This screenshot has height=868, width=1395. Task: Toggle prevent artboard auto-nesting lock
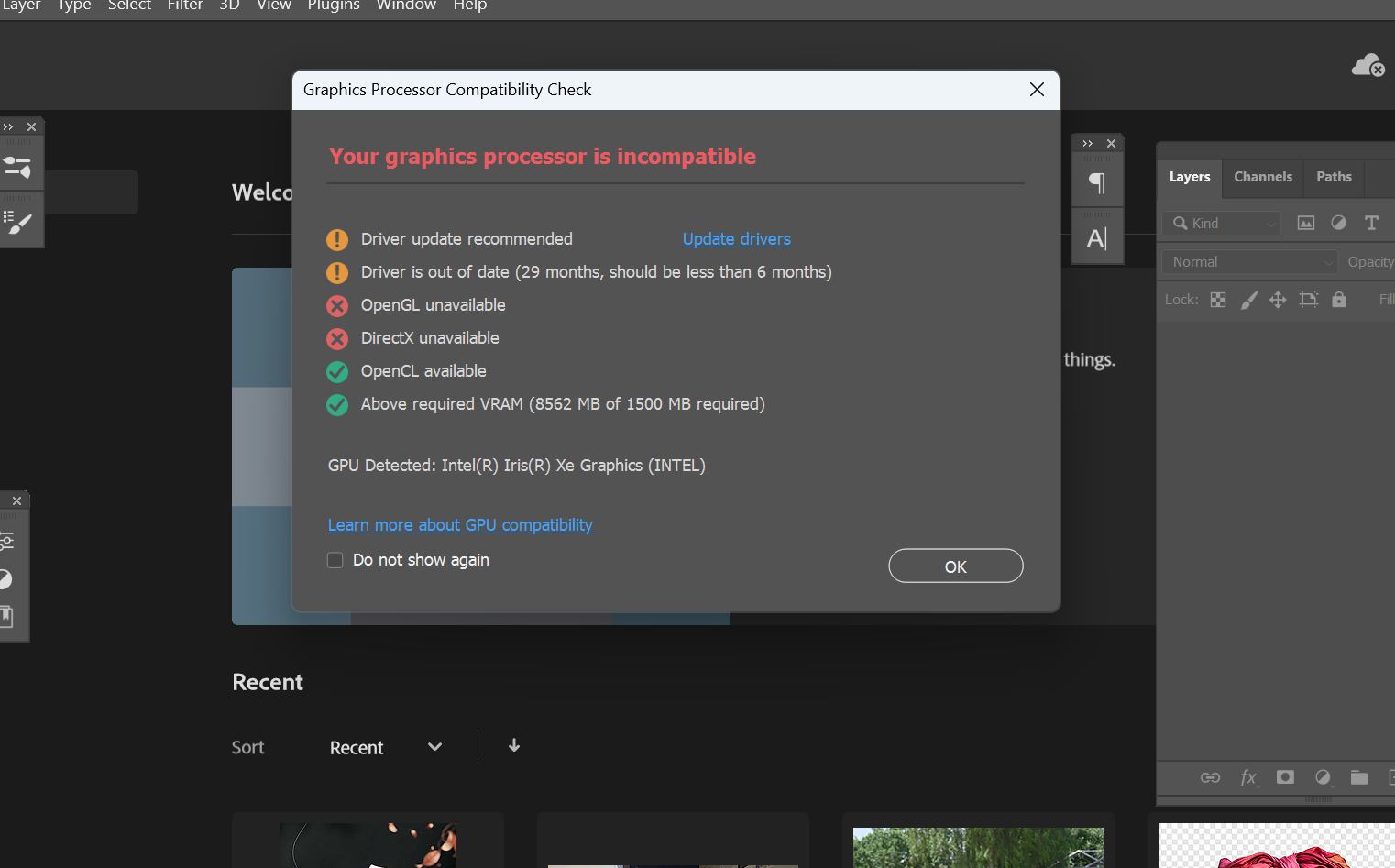(1309, 300)
